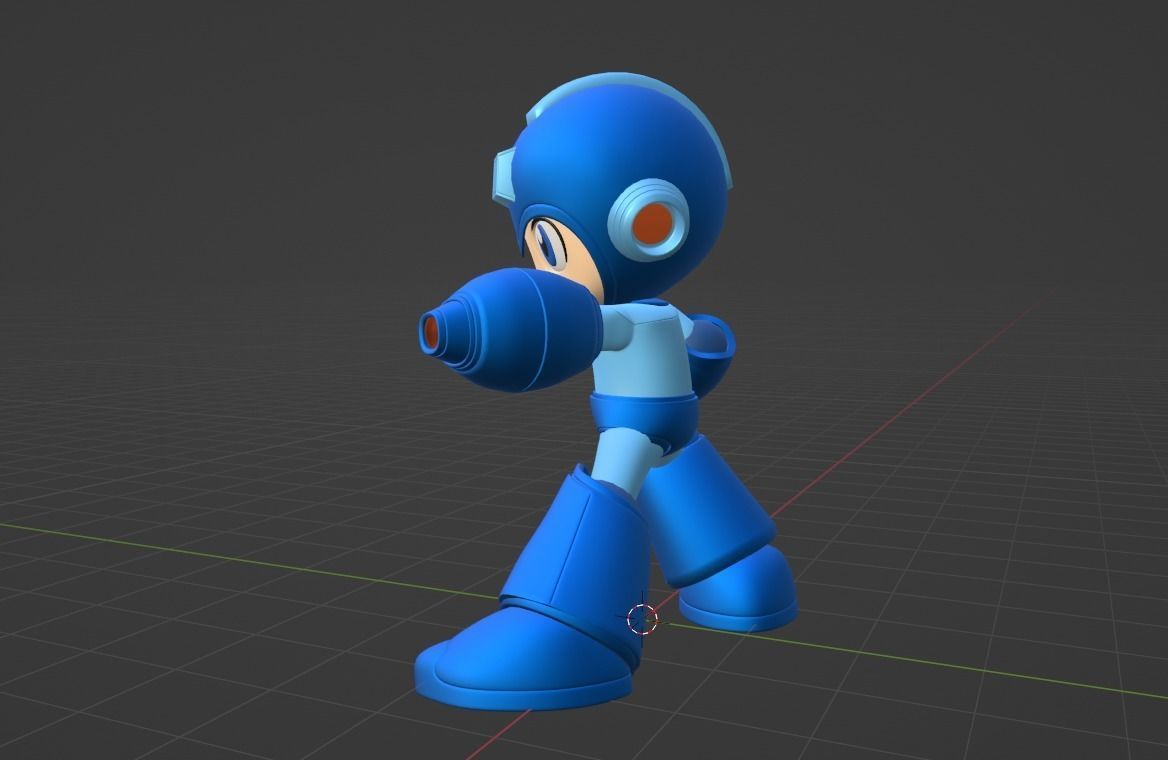Screen dimensions: 1168x760
Task: Select the rear foot boot
Action: pyautogui.click(x=737, y=591)
